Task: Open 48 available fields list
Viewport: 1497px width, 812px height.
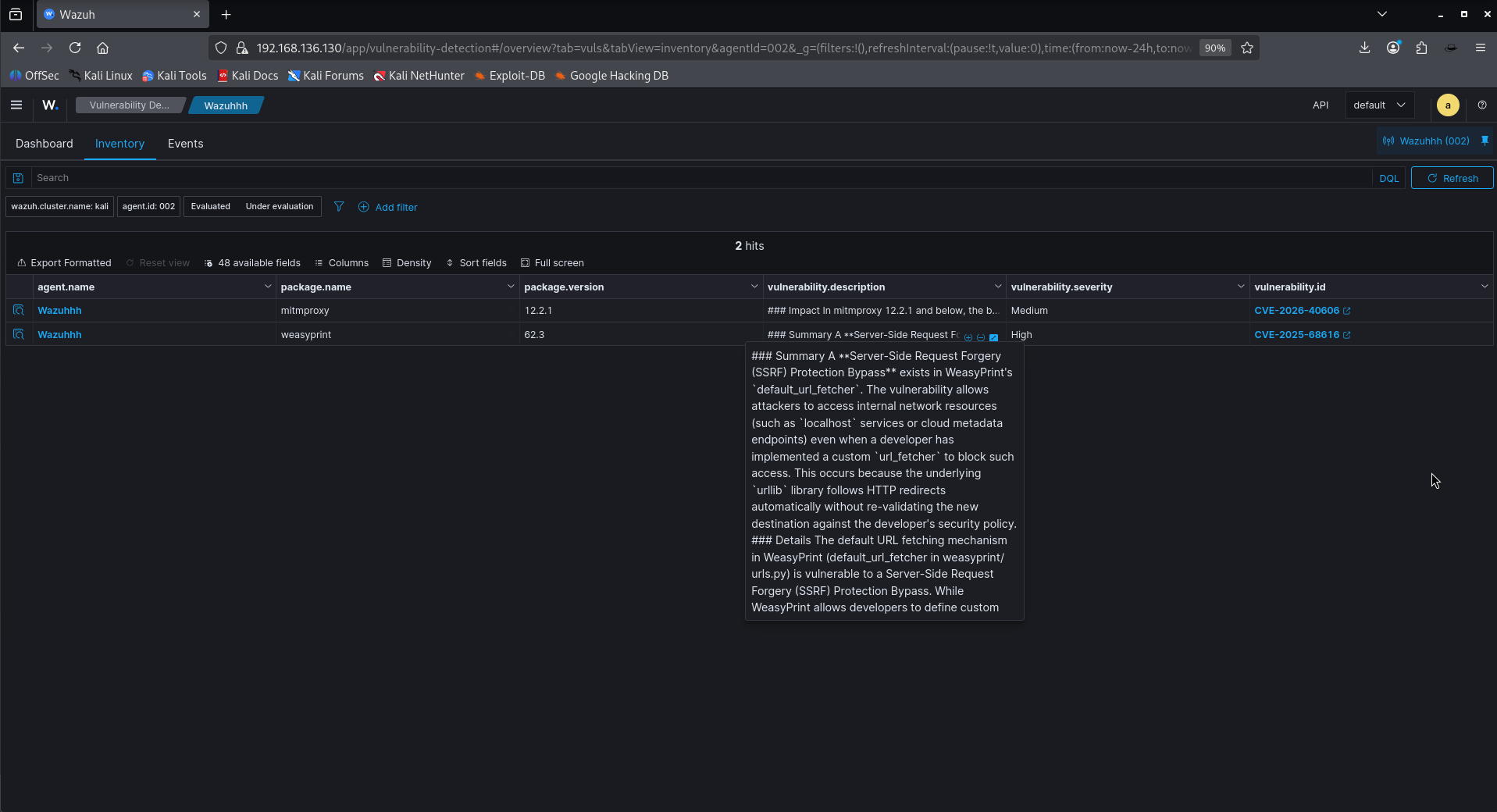Action: [252, 263]
